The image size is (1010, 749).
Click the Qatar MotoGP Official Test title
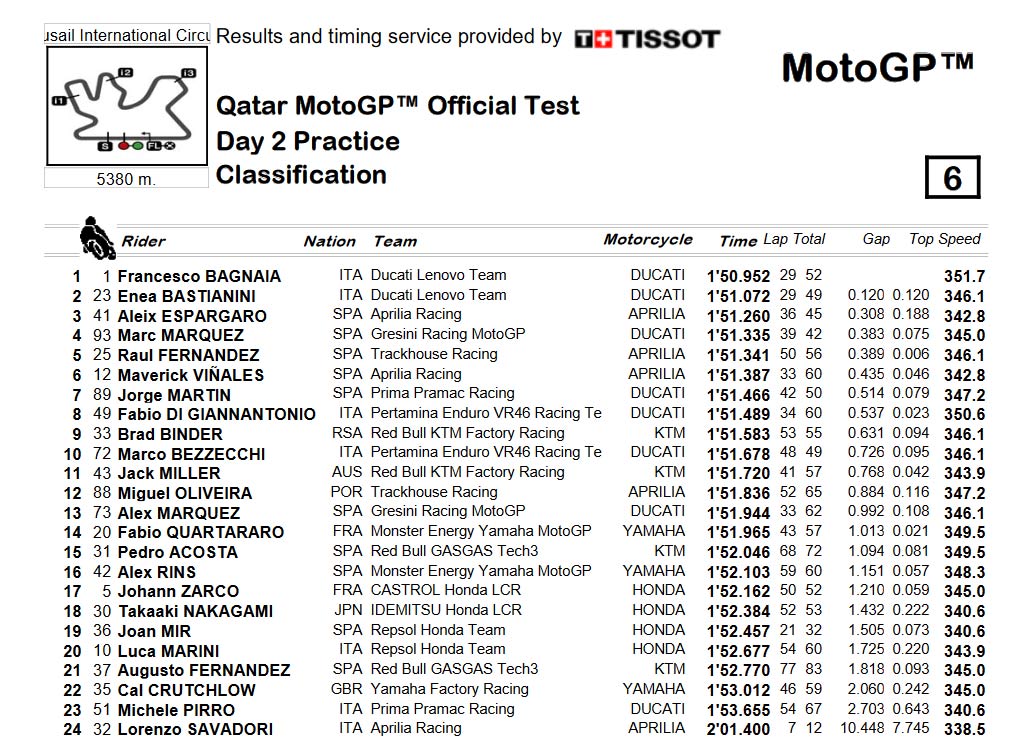[397, 106]
